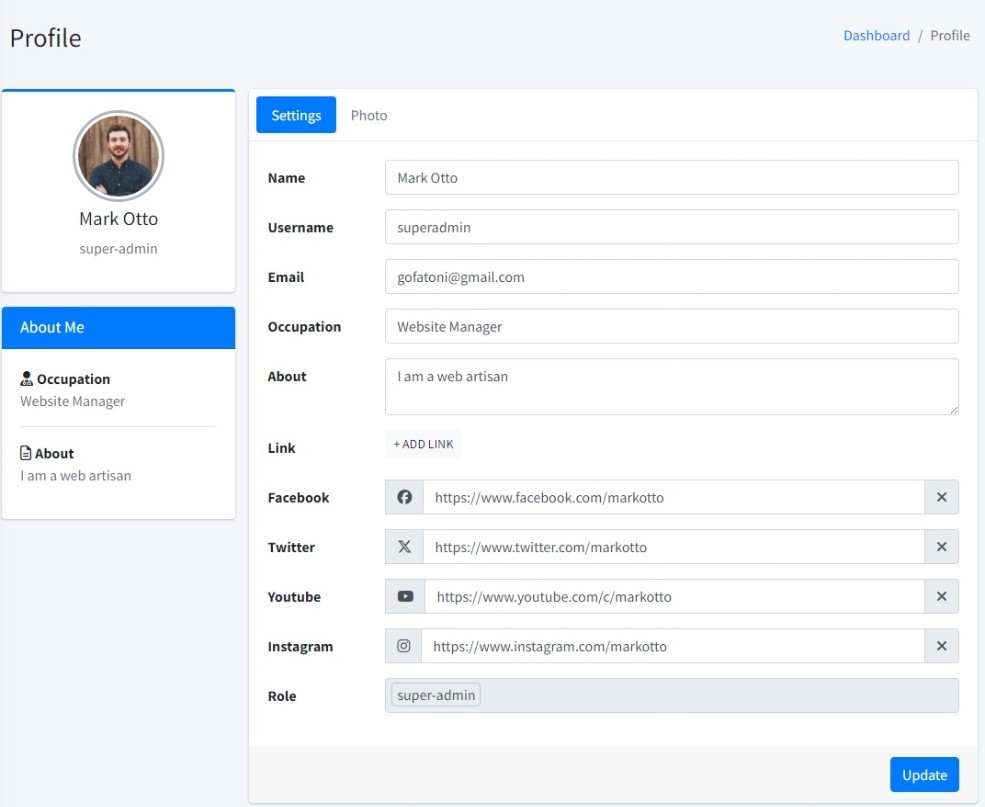Go to Dashboard via breadcrumb link
The image size is (985, 807).
click(x=876, y=35)
